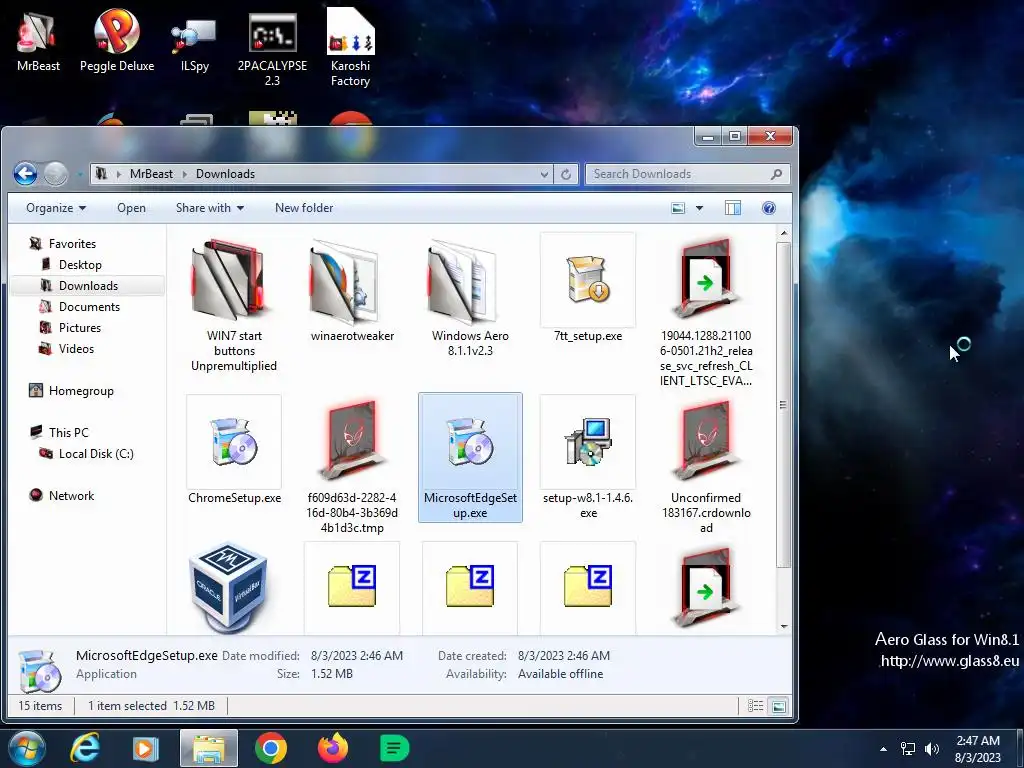Open the taskbar volume speaker icon
This screenshot has width=1024, height=768.
tap(932, 749)
